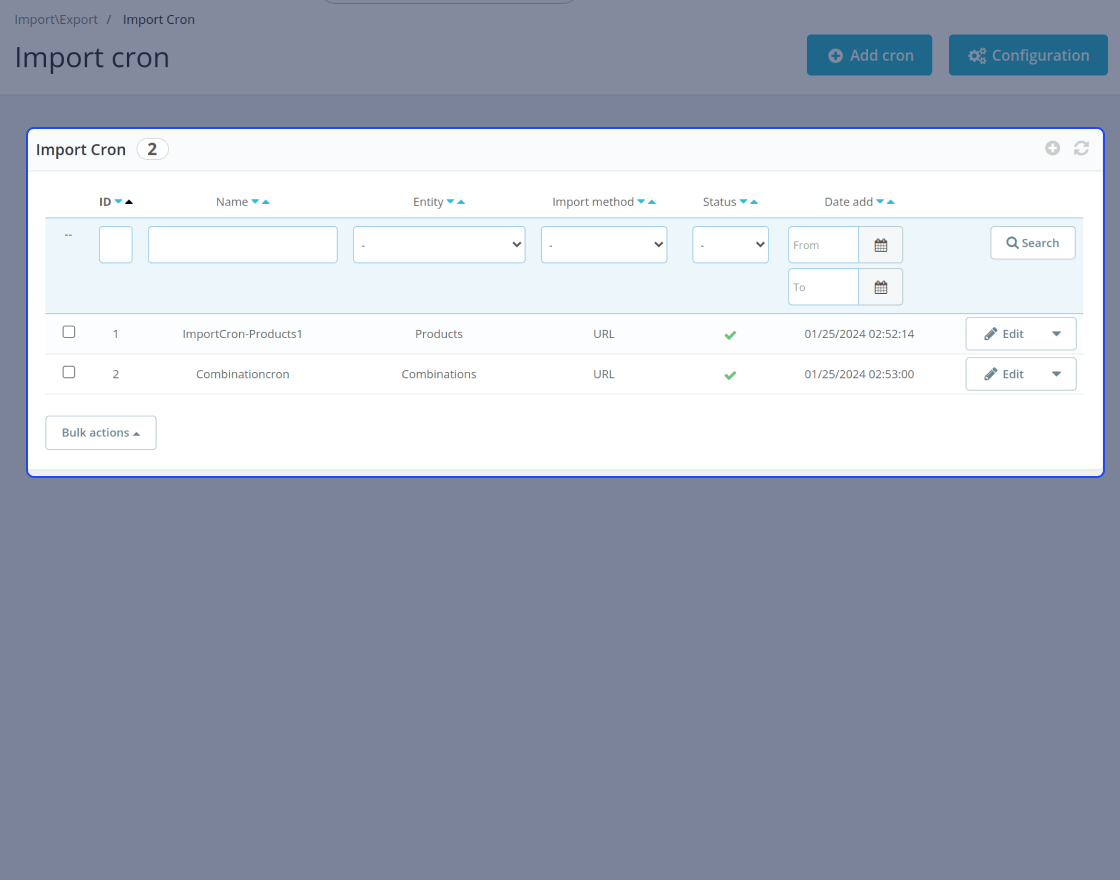
Task: Click the add new plus icon in panel header
Action: [x=1052, y=148]
